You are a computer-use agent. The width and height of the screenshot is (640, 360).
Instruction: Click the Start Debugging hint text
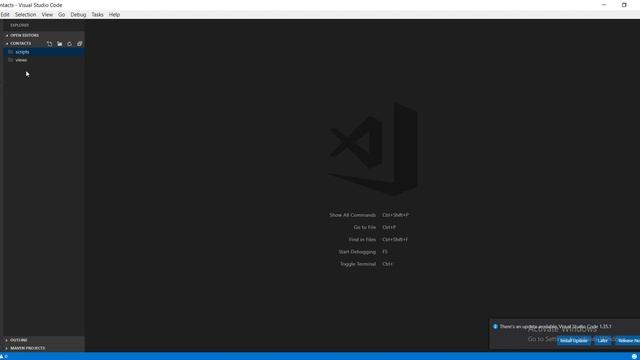(x=357, y=252)
